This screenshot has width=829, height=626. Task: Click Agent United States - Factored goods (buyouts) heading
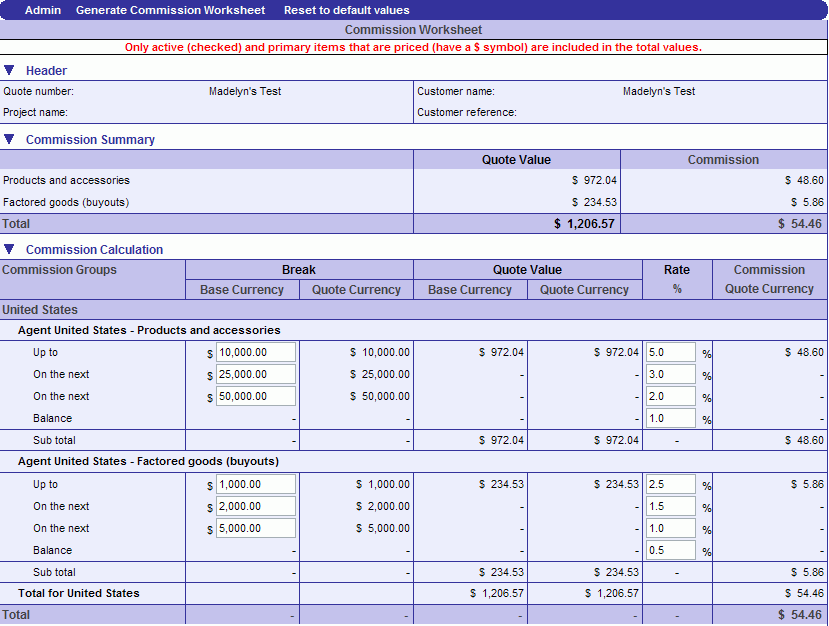tap(148, 462)
